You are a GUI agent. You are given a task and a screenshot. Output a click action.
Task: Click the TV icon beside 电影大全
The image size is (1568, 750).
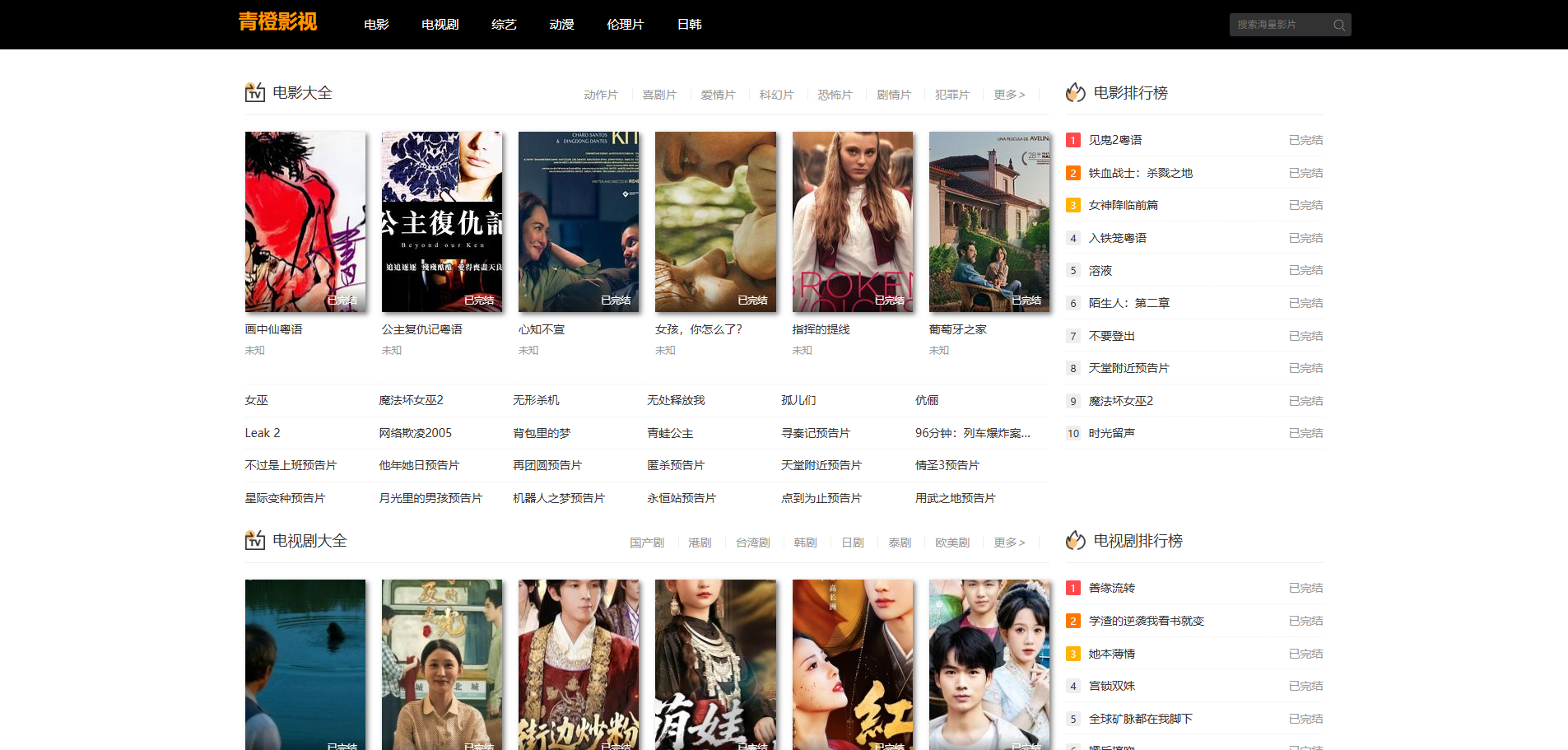[255, 92]
